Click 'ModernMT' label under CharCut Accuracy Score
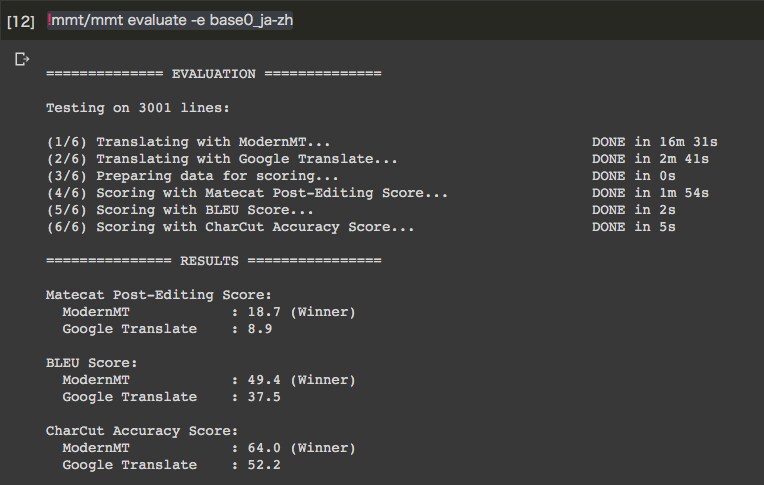764x485 pixels. pyautogui.click(x=96, y=448)
